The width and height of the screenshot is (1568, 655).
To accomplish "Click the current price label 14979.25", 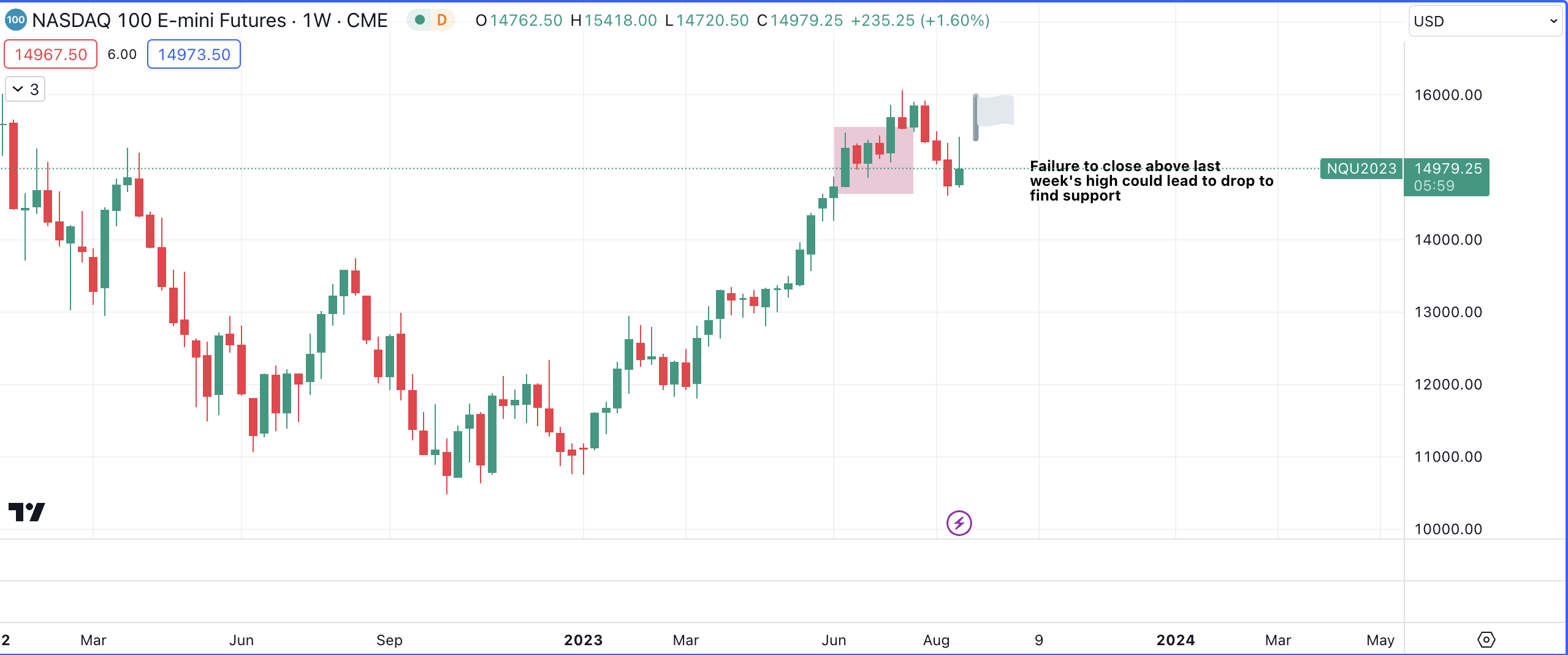I will tap(1447, 177).
